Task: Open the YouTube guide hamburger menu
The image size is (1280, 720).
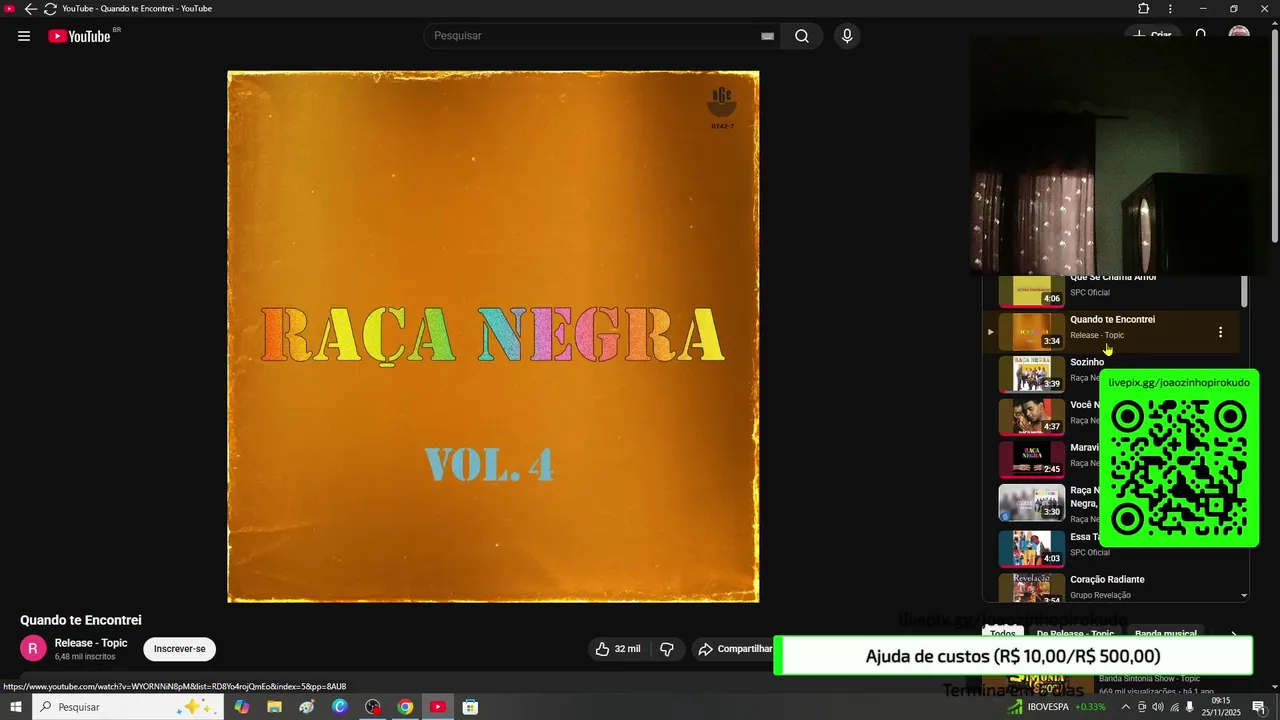Action: coord(24,36)
